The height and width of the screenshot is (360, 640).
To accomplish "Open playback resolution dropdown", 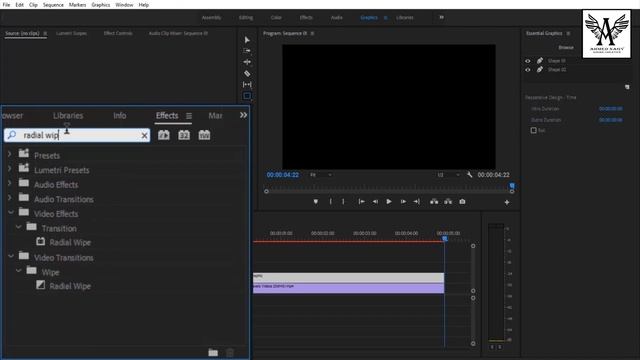I will coord(448,175).
